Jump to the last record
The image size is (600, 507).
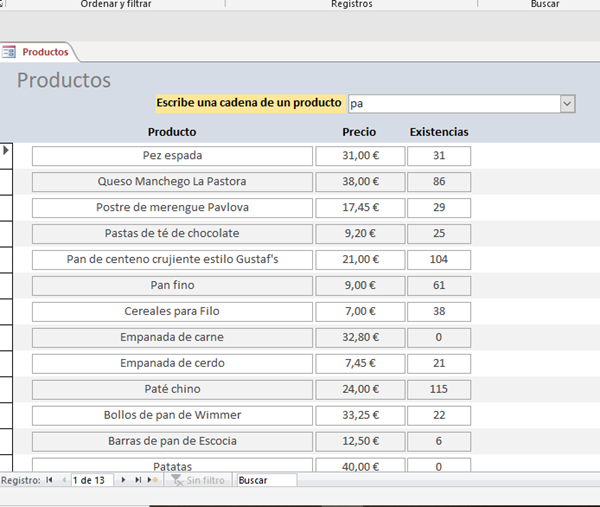[138, 480]
